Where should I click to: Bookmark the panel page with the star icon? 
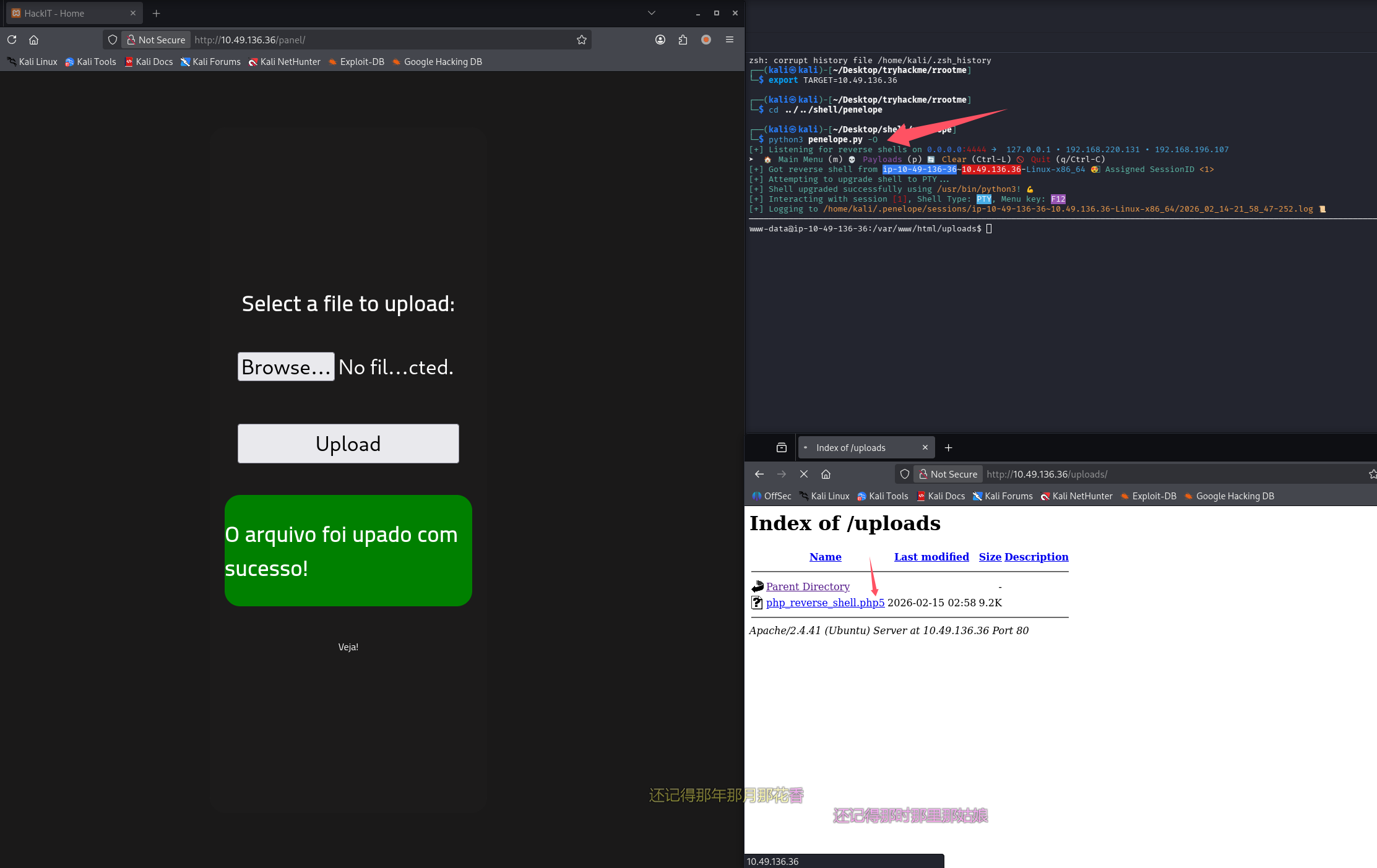click(x=581, y=40)
